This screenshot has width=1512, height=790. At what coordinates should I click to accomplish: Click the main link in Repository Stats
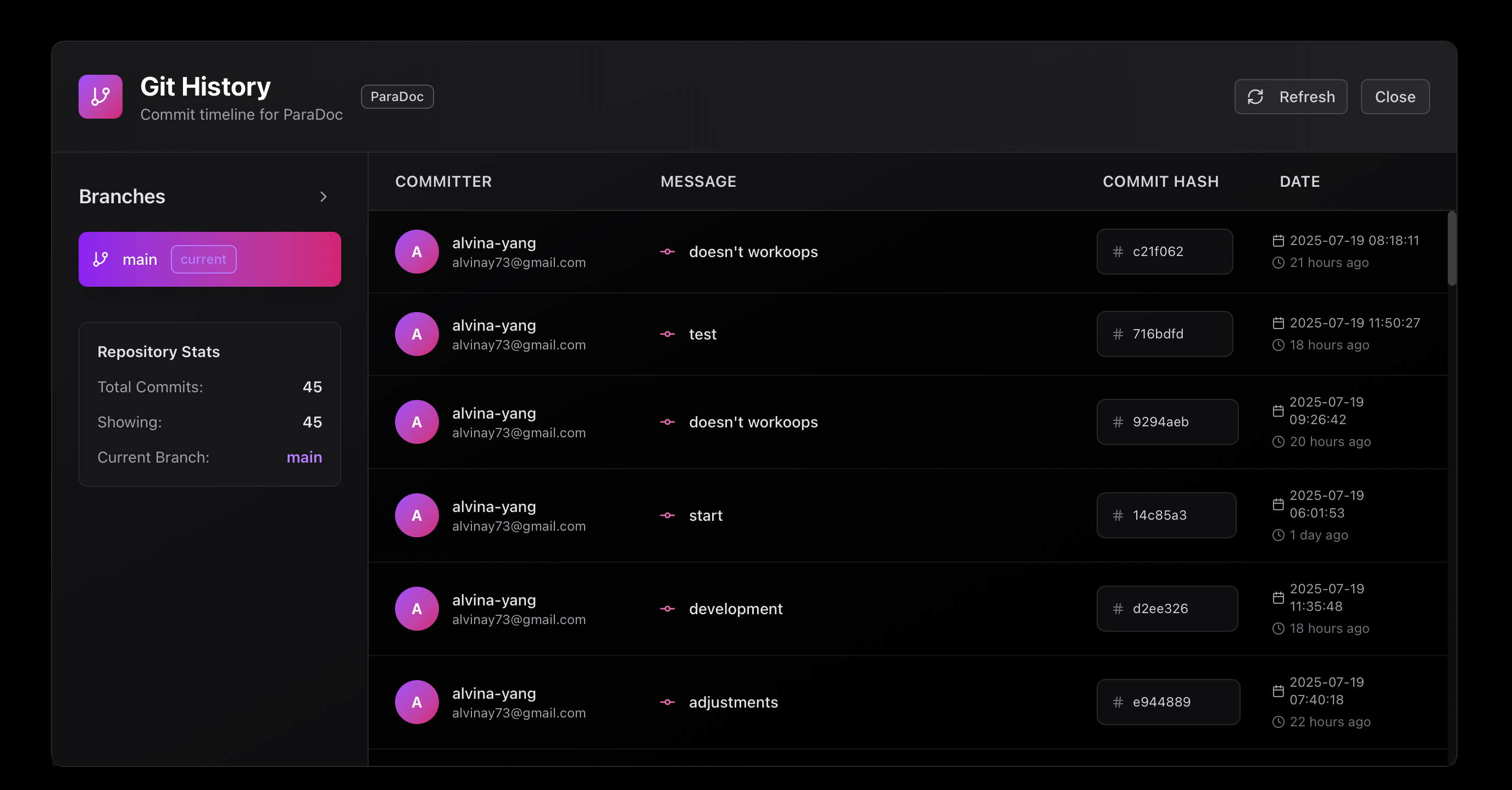(x=303, y=457)
